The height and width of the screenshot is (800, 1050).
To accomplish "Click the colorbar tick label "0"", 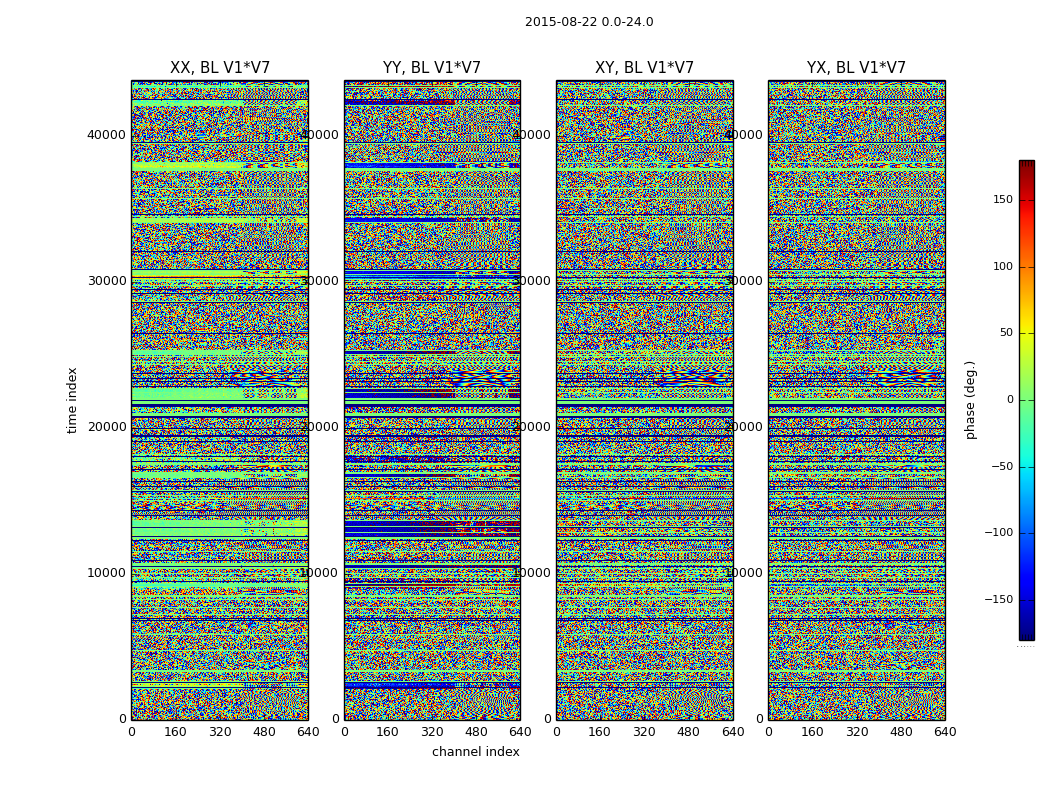I will click(x=1010, y=400).
